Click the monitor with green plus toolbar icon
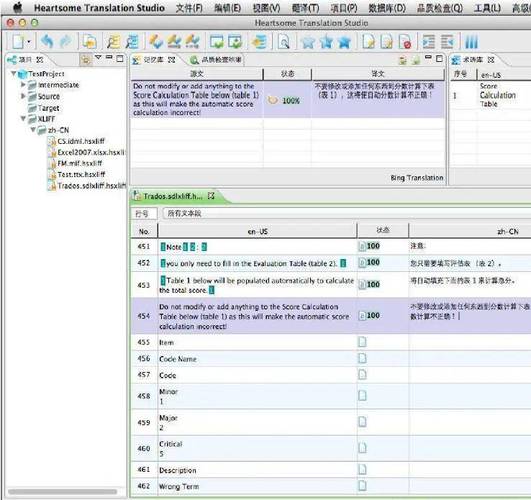The height and width of the screenshot is (500, 531). 235,42
